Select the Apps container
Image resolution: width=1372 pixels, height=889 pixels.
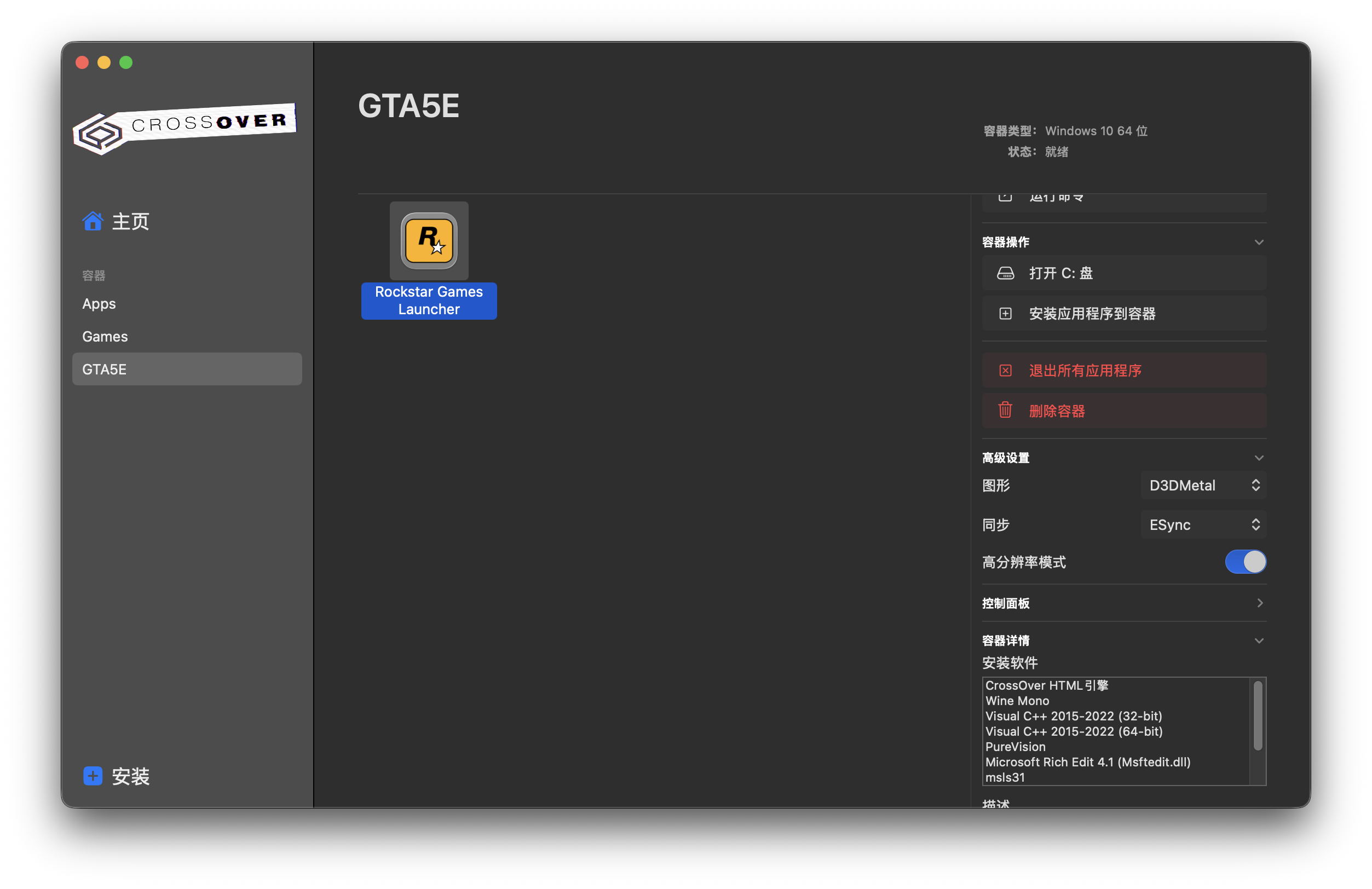(187, 304)
